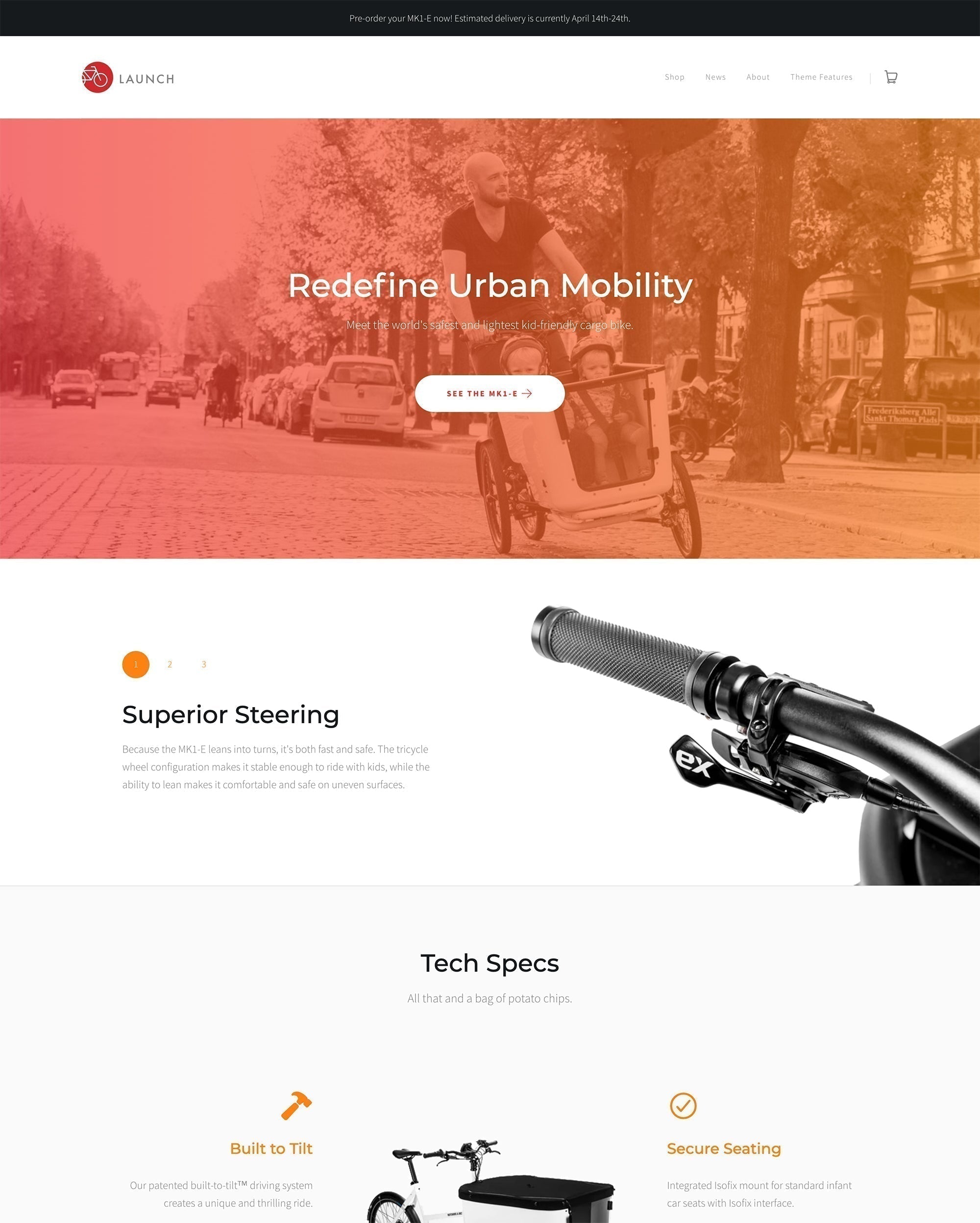Toggle visibility of hero banner overlay
This screenshot has width=980, height=1223.
pos(490,341)
